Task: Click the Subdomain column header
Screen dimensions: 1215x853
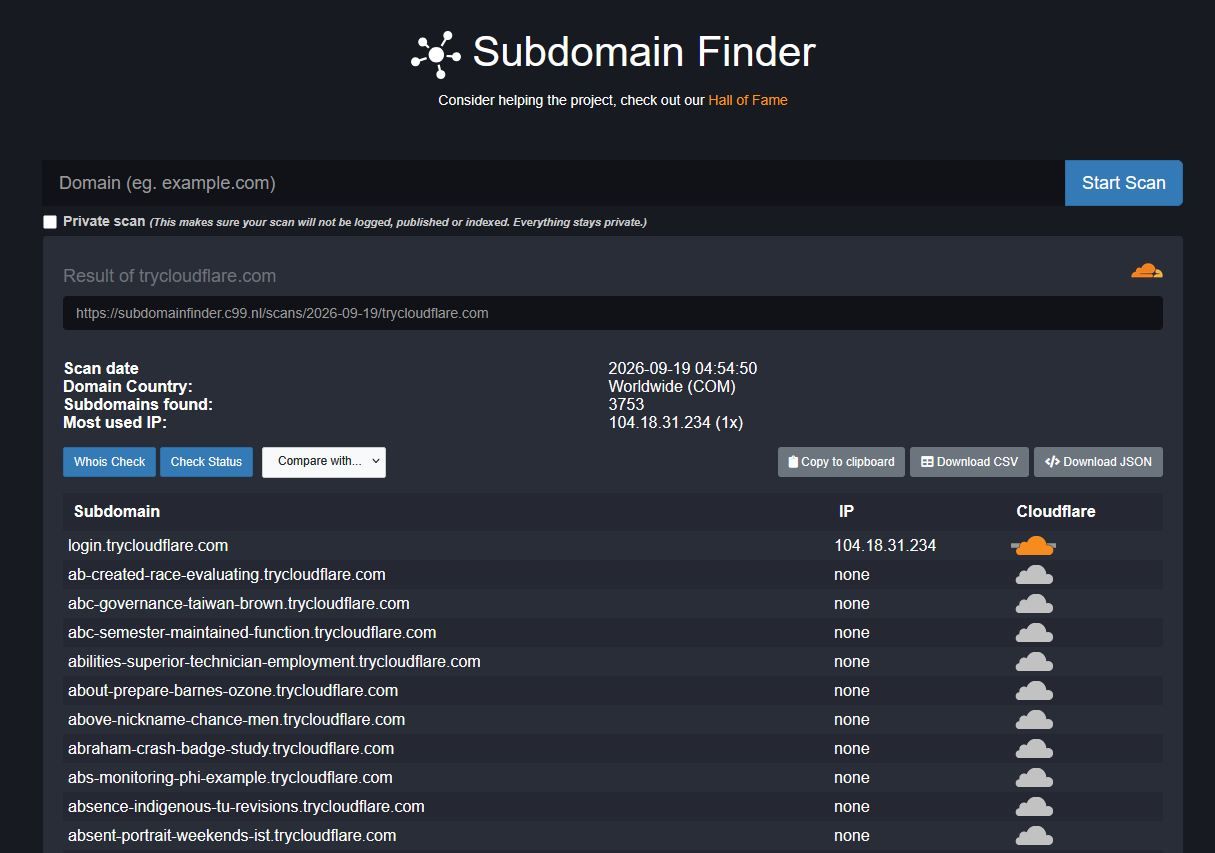Action: click(117, 511)
